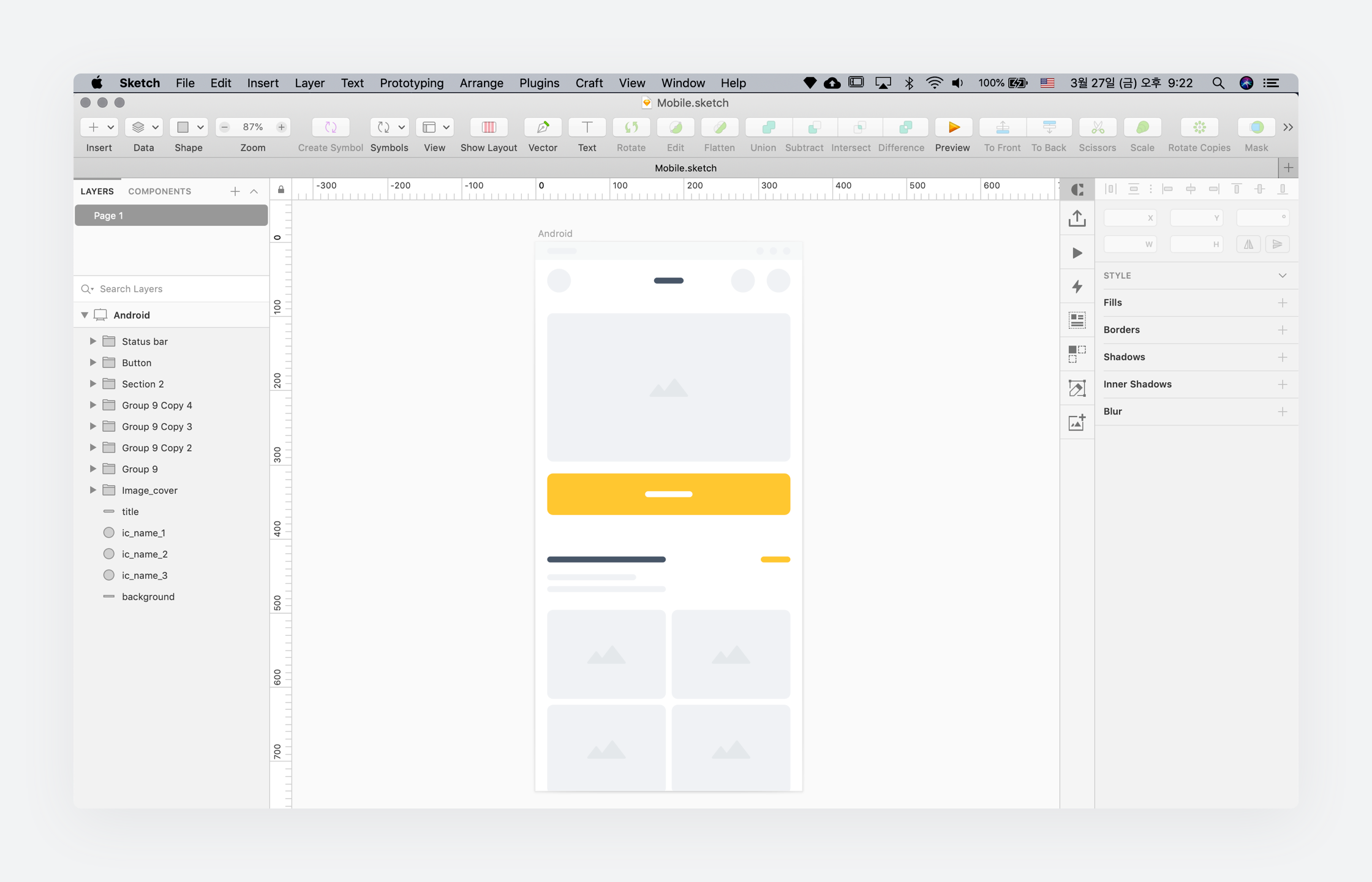1372x882 pixels.
Task: Click the Rotate Copies icon
Action: pyautogui.click(x=1199, y=127)
